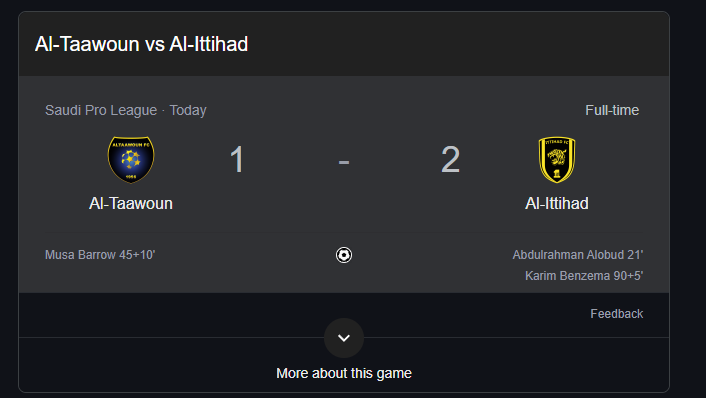Click the Al-Taawoun club crest
Screen dimensions: 706x398
pyautogui.click(x=131, y=159)
